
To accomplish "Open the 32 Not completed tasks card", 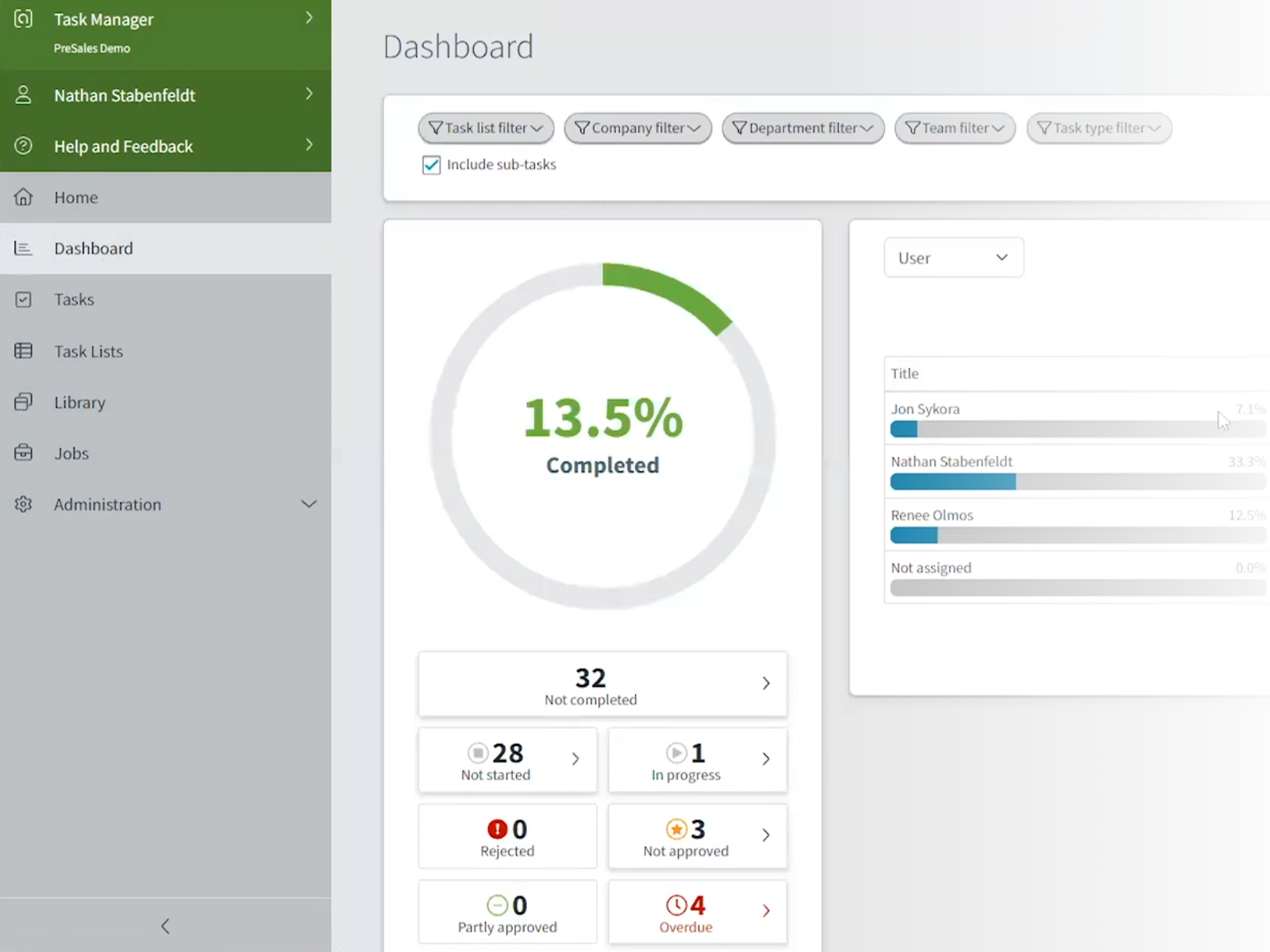I will coord(602,685).
